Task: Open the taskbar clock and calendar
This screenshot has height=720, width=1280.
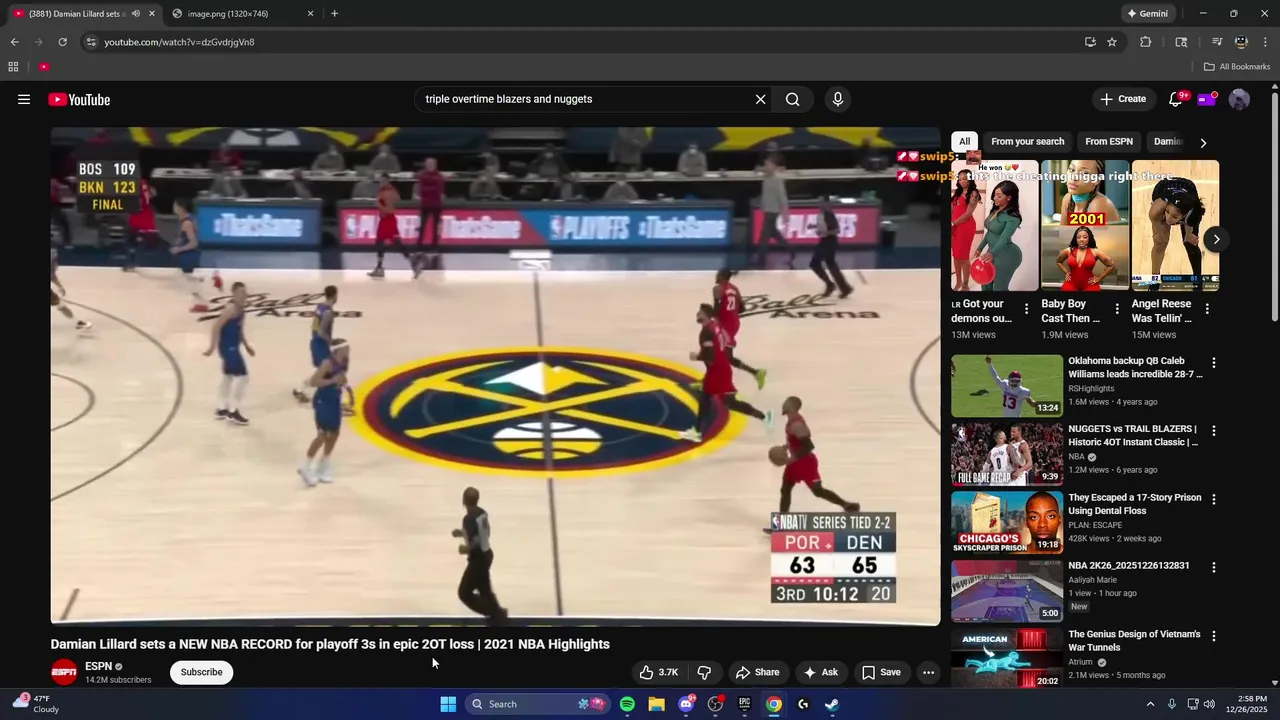Action: coord(1244,704)
